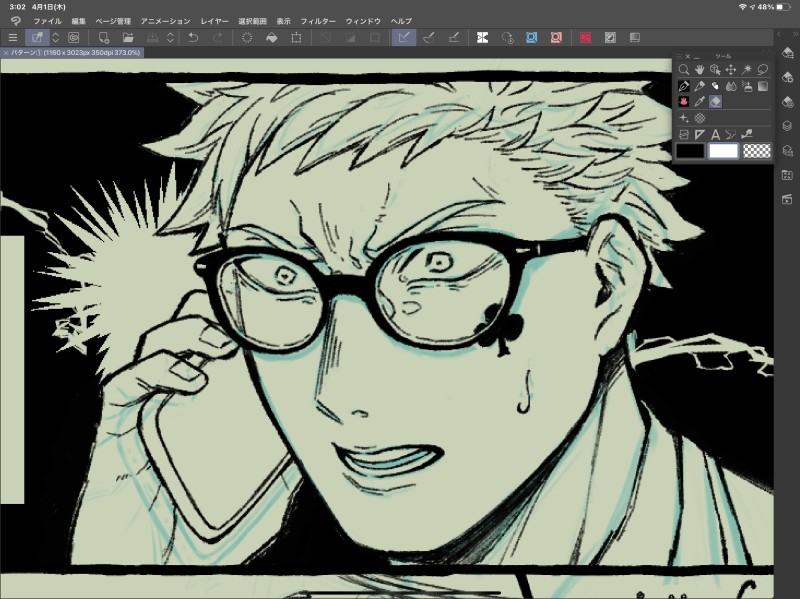Click the stepper arrows beside Save icon

170,38
